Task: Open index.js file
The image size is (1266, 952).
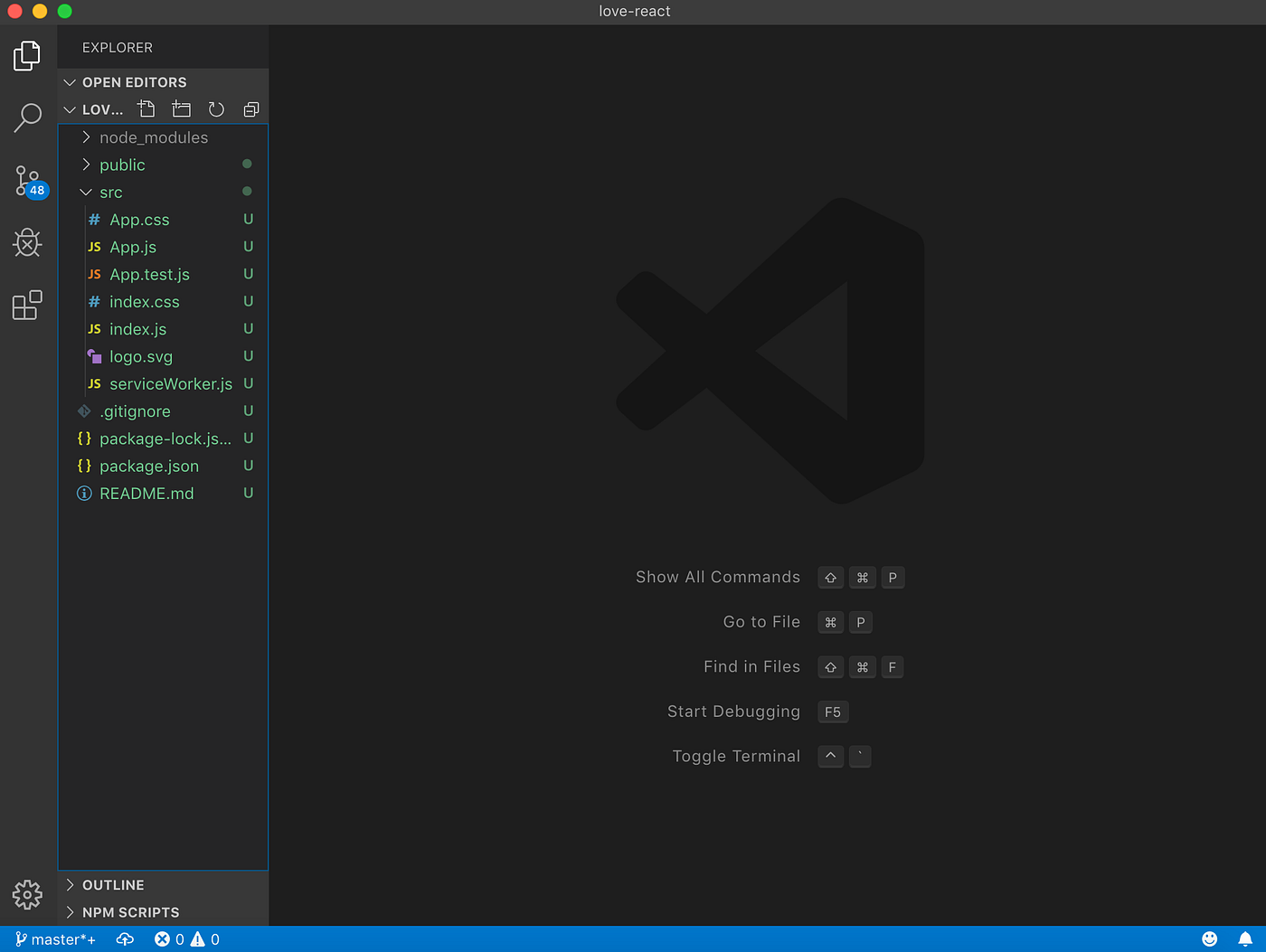Action: (163, 329)
